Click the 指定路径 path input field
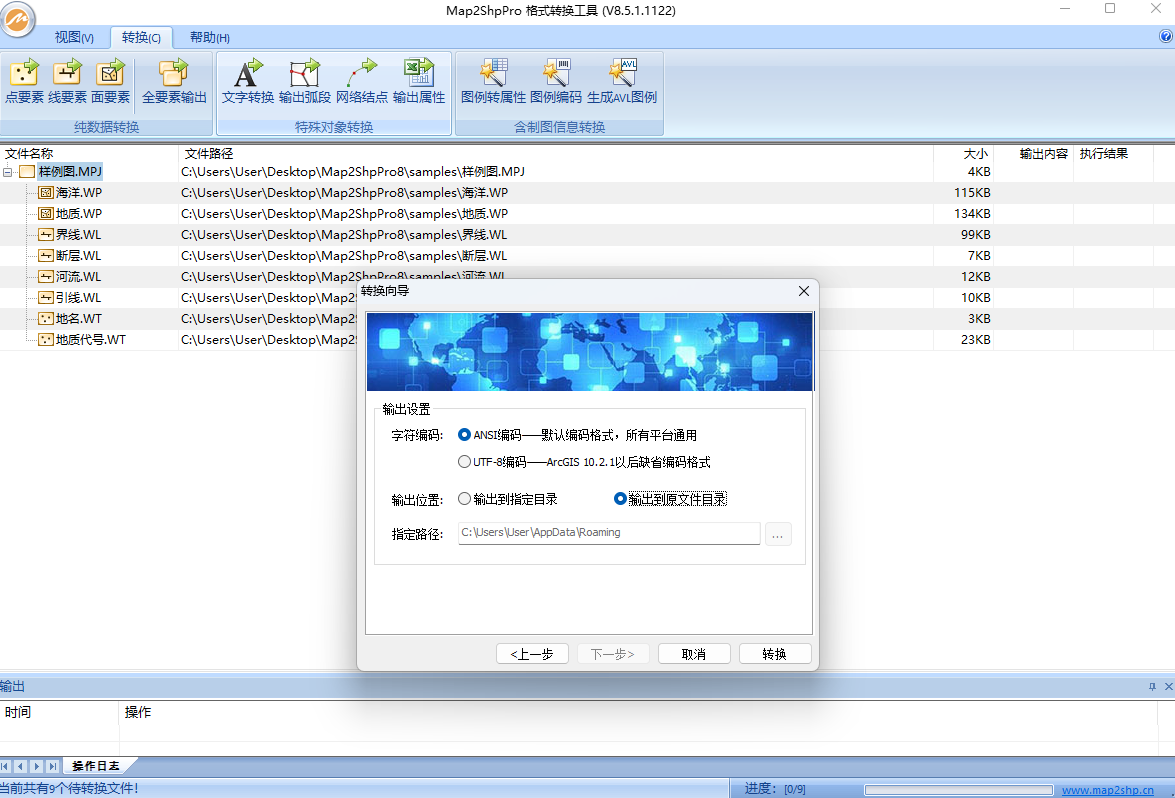 (x=609, y=533)
